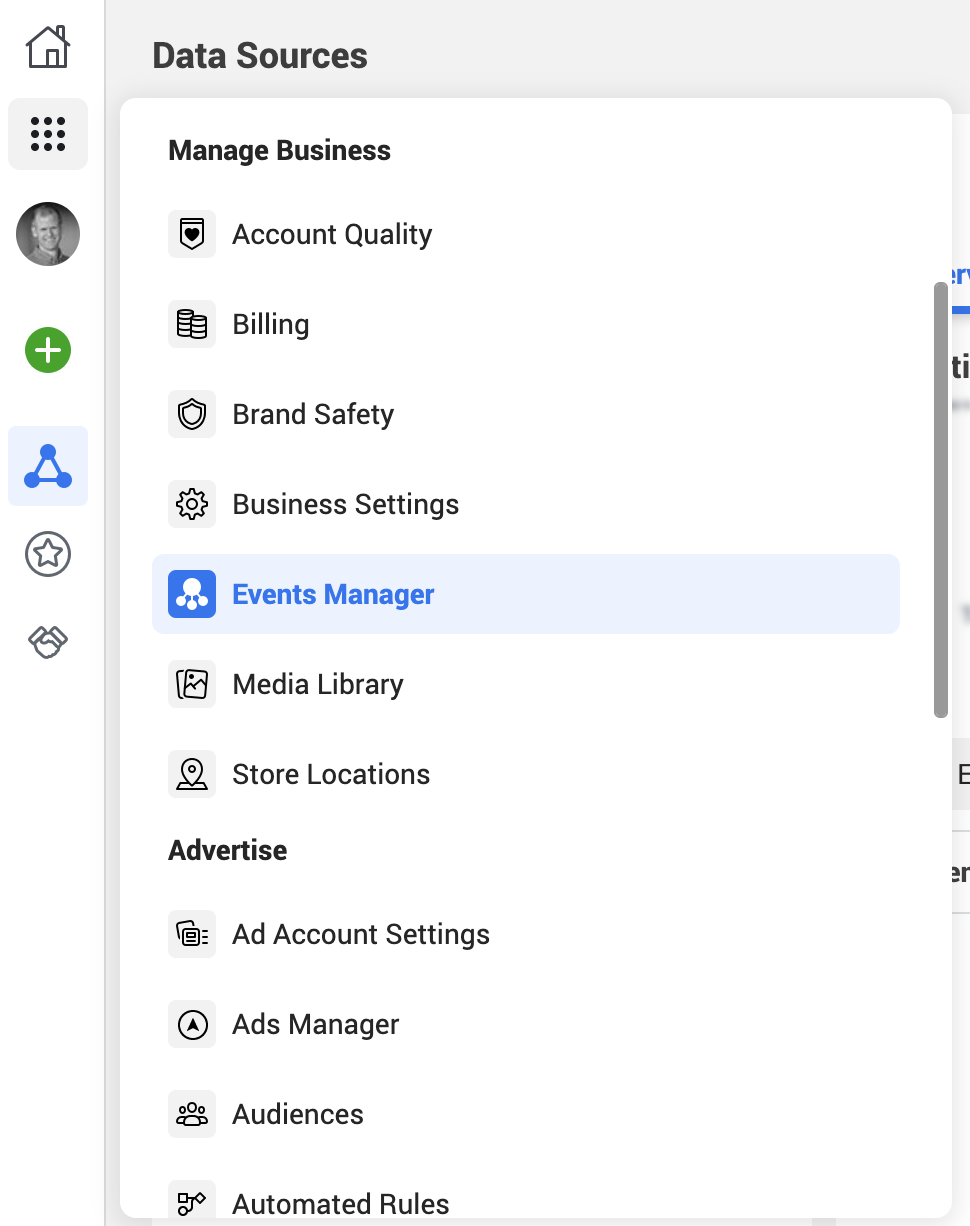
Task: Click the Events Manager blue icon
Action: pyautogui.click(x=192, y=594)
